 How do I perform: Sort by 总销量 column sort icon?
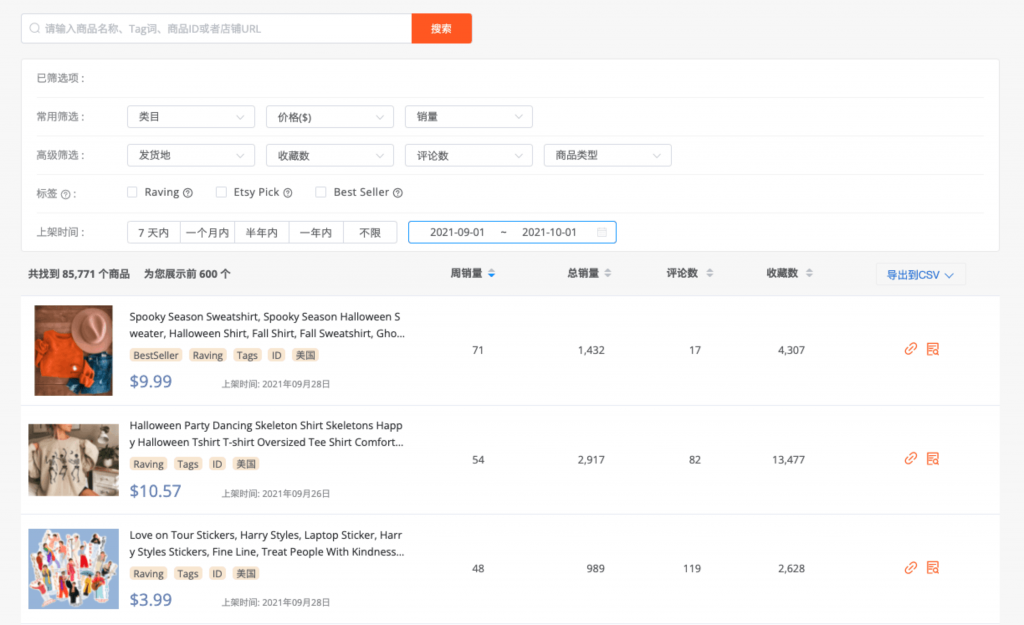pos(608,274)
